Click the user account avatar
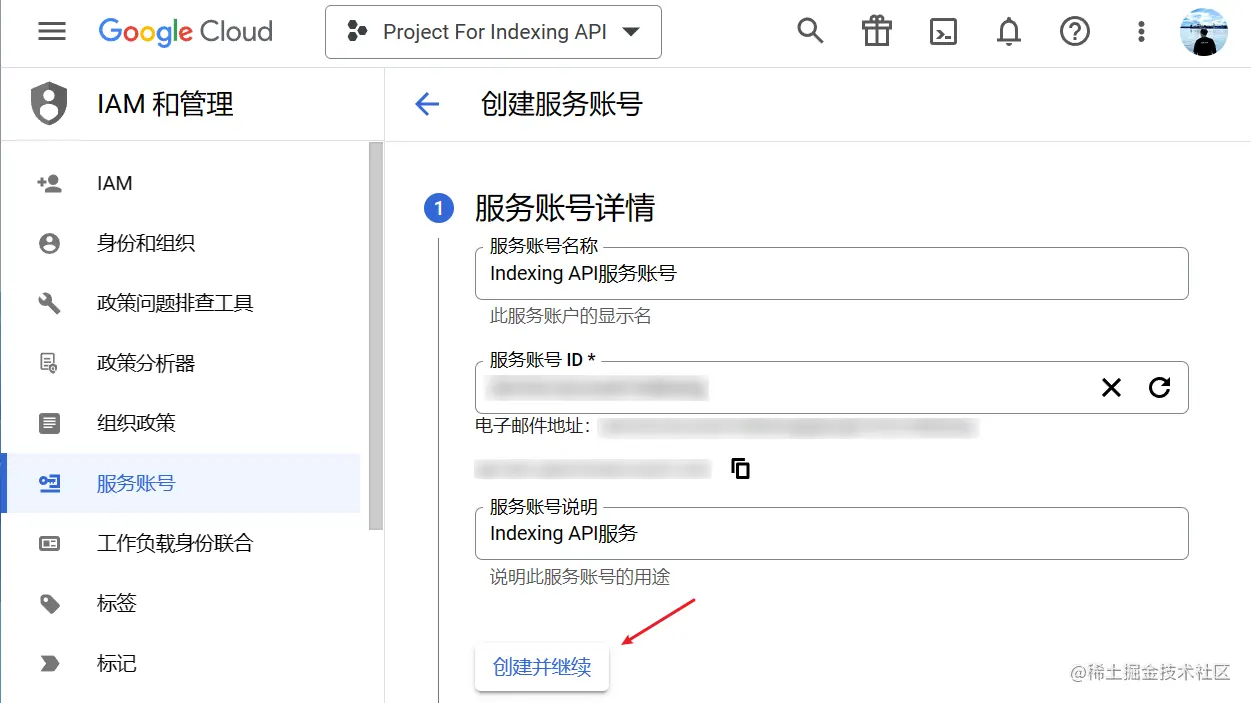 1204,32
